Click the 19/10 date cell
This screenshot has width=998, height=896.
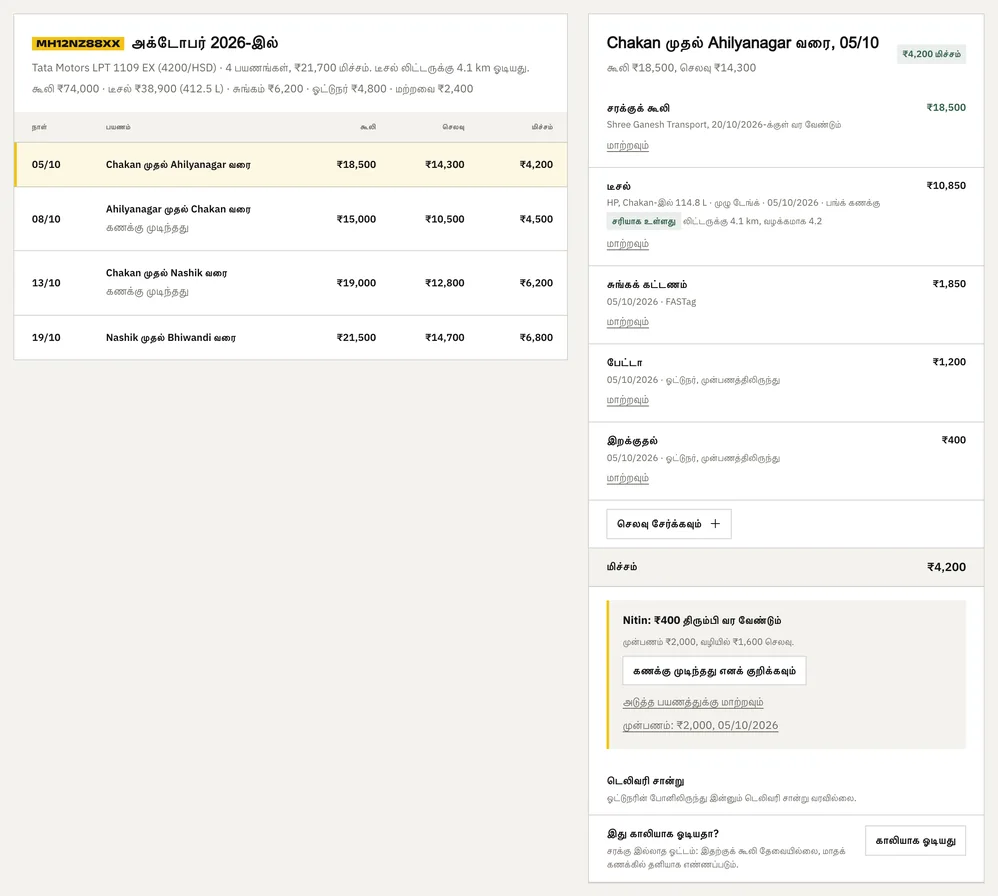pos(46,337)
